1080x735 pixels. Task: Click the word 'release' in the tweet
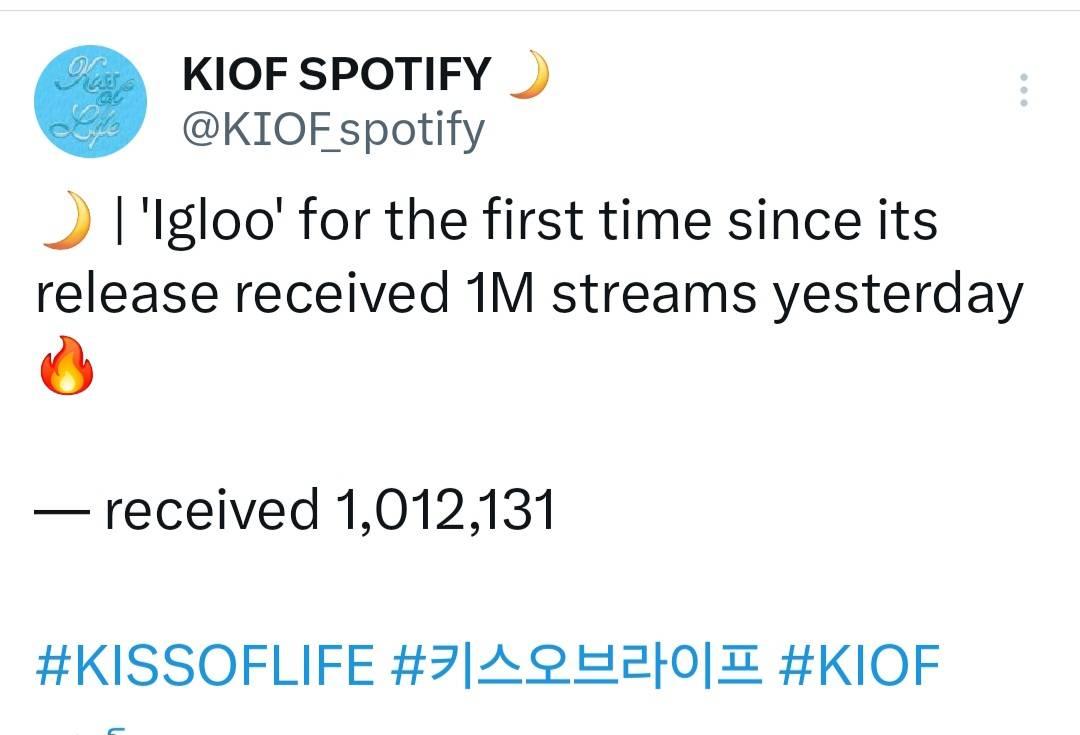click(127, 294)
